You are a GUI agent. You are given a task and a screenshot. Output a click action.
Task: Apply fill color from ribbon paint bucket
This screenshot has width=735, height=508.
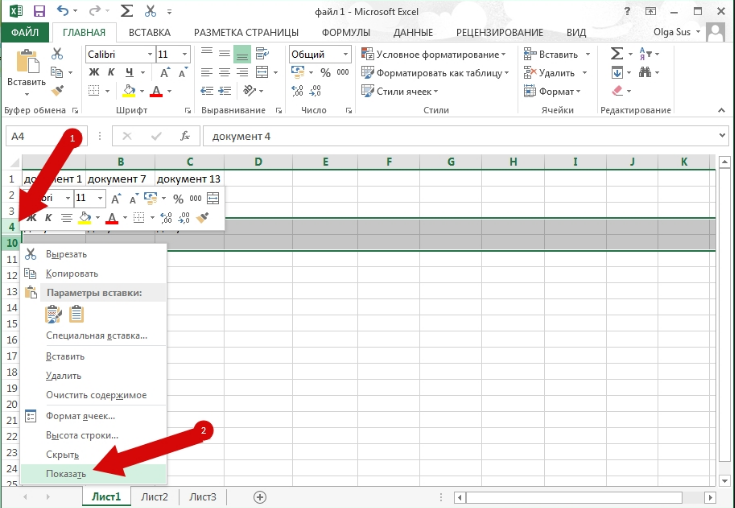129,90
